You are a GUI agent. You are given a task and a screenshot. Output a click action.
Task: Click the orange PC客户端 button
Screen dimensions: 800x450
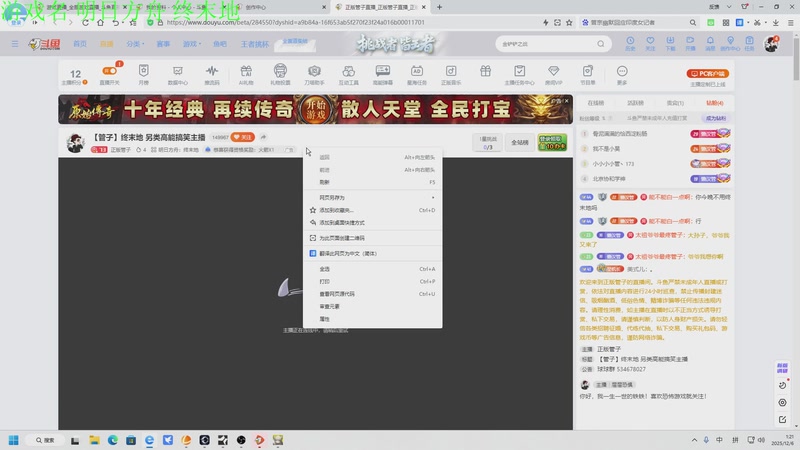tap(708, 73)
